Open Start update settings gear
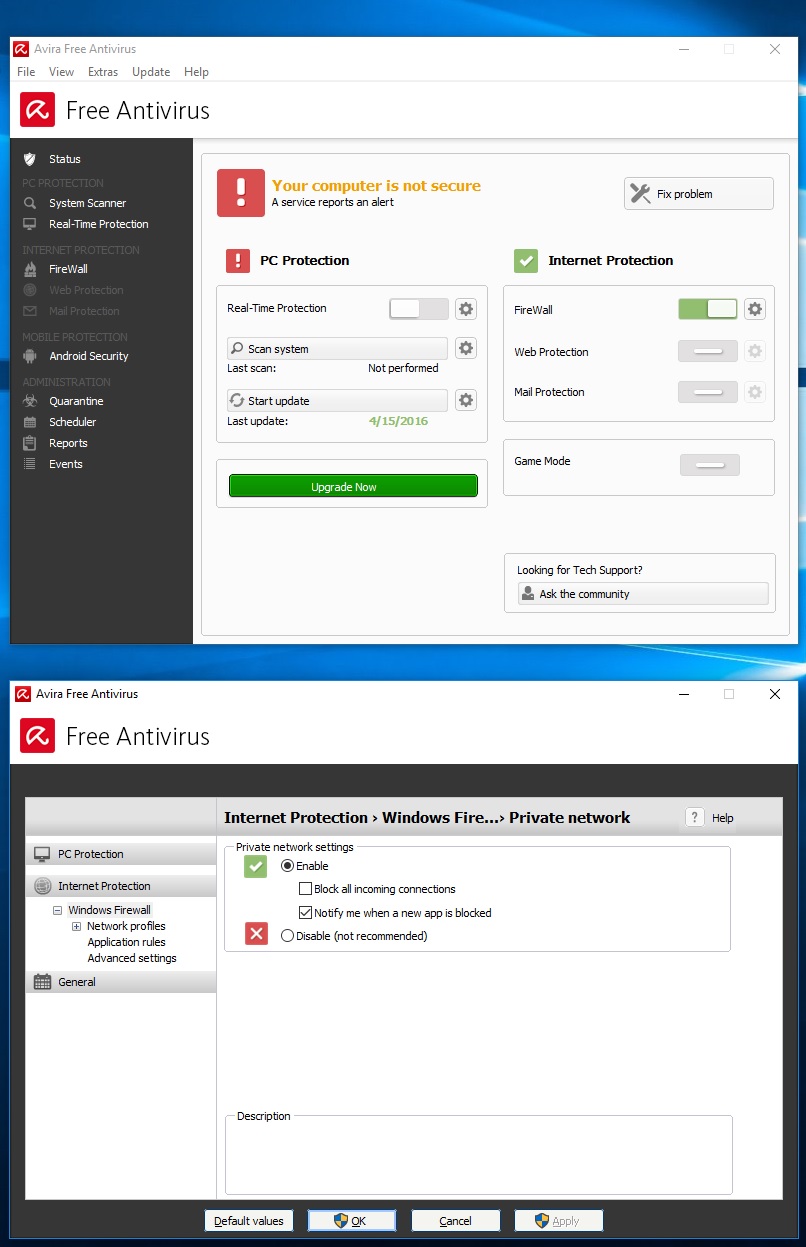This screenshot has height=1247, width=806. tap(466, 400)
